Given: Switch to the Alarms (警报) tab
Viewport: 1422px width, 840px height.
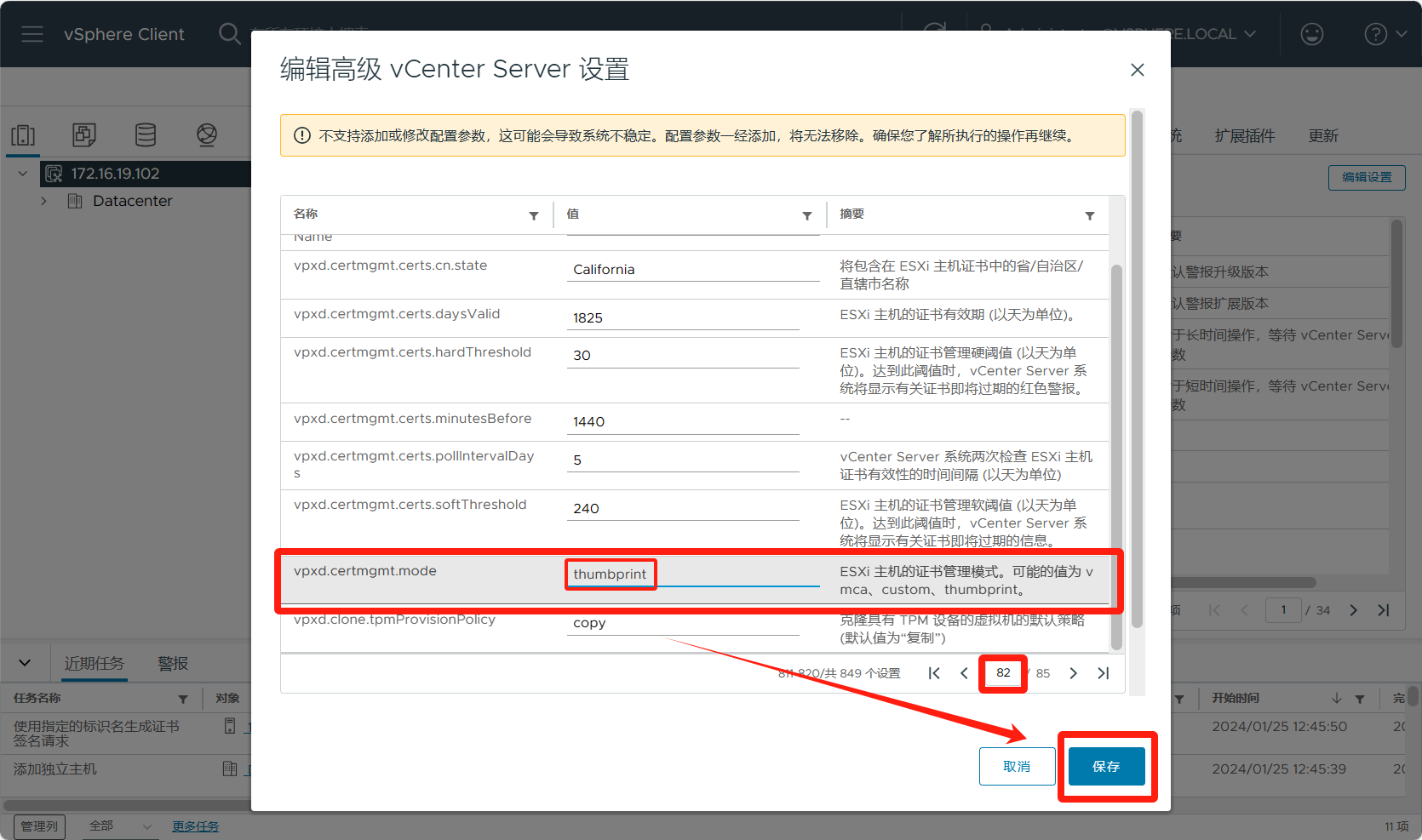Looking at the screenshot, I should pyautogui.click(x=173, y=663).
